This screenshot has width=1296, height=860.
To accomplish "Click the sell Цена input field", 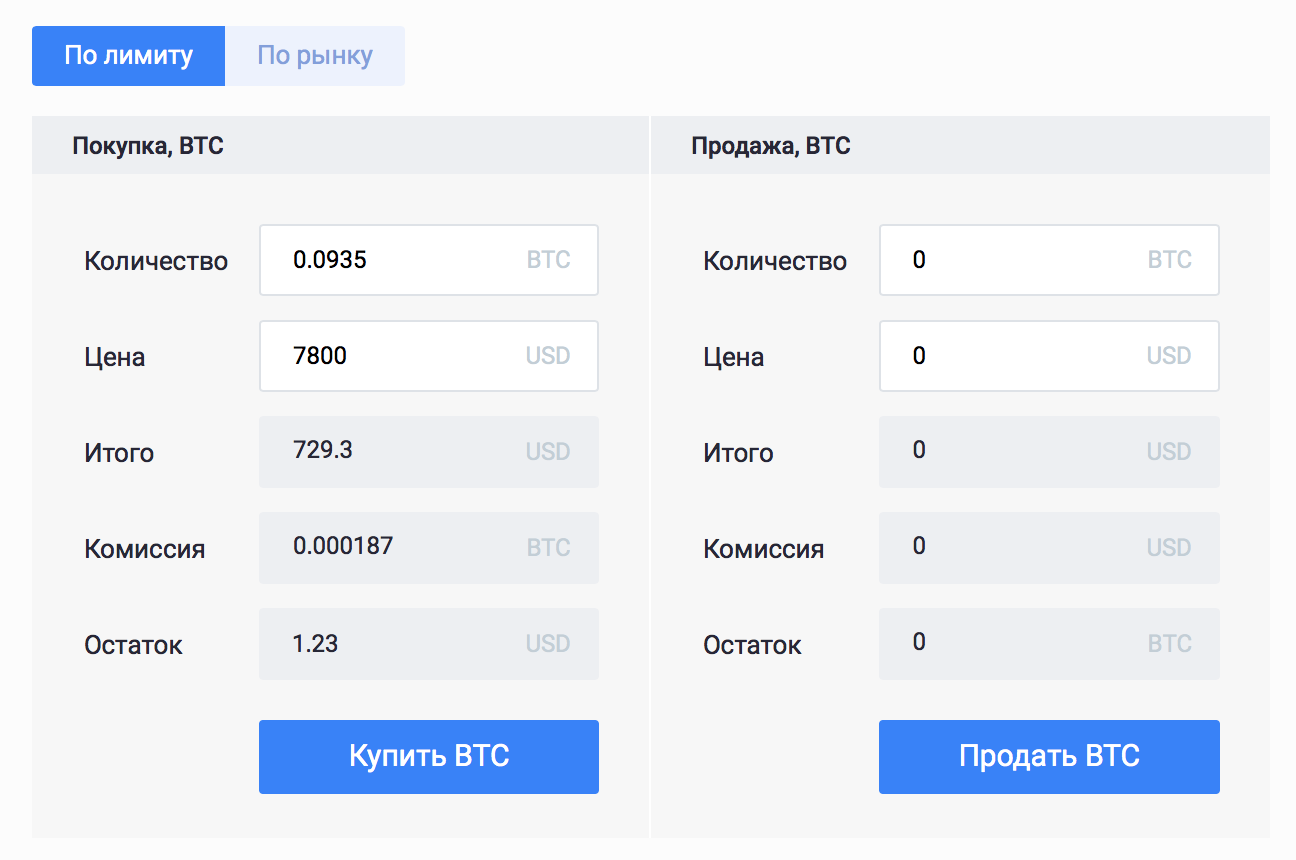I will 1020,356.
